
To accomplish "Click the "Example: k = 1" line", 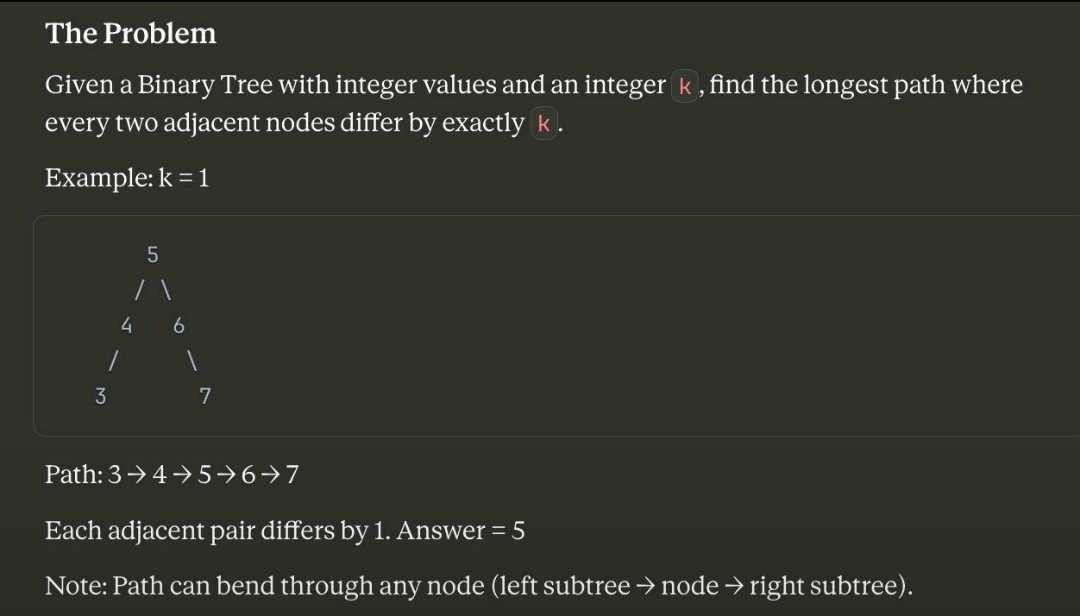I will [x=127, y=179].
